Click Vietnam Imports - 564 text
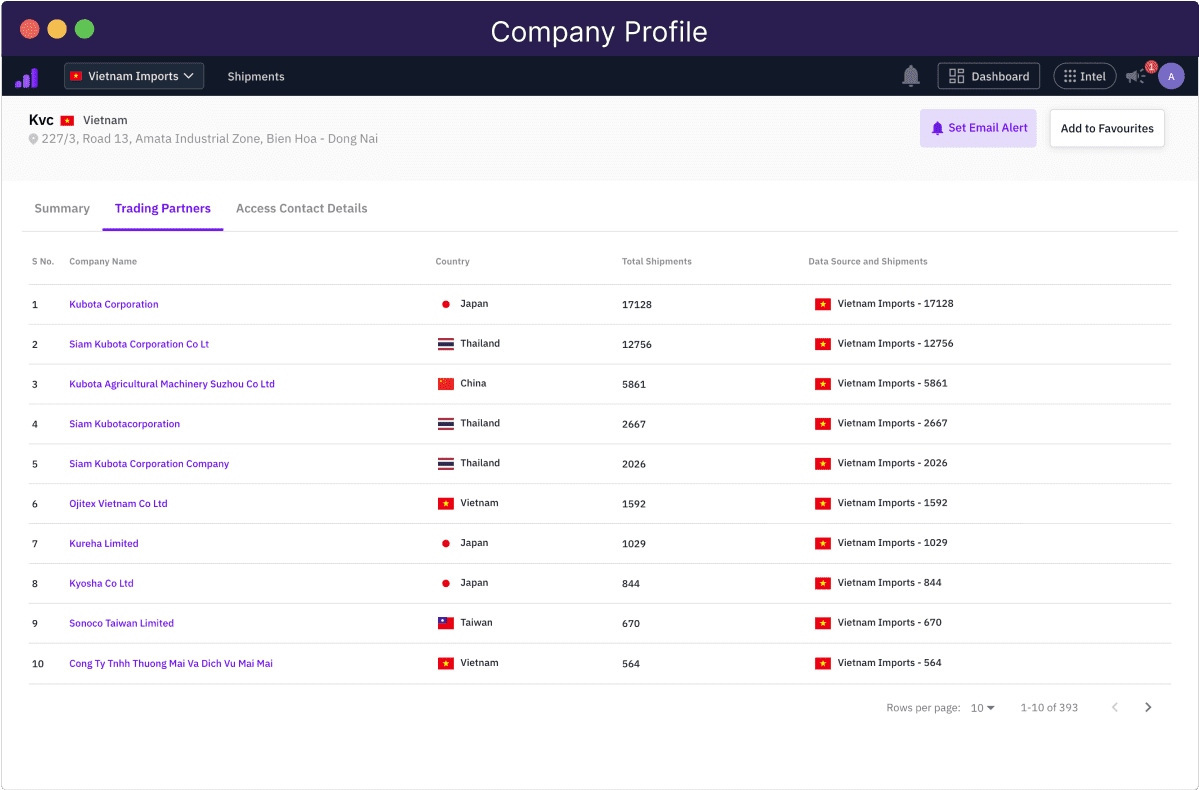The image size is (1199, 790). 889,663
